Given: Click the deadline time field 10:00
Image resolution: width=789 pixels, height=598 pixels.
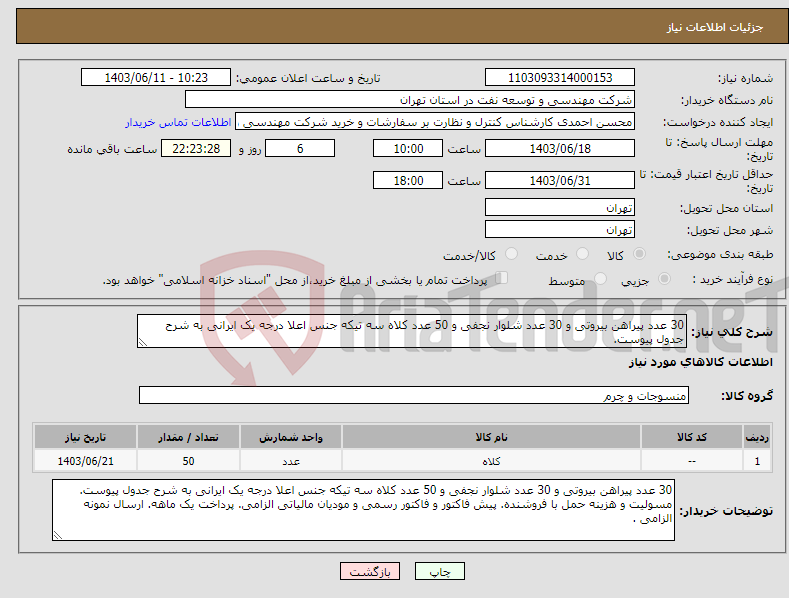Looking at the screenshot, I should (x=408, y=148).
